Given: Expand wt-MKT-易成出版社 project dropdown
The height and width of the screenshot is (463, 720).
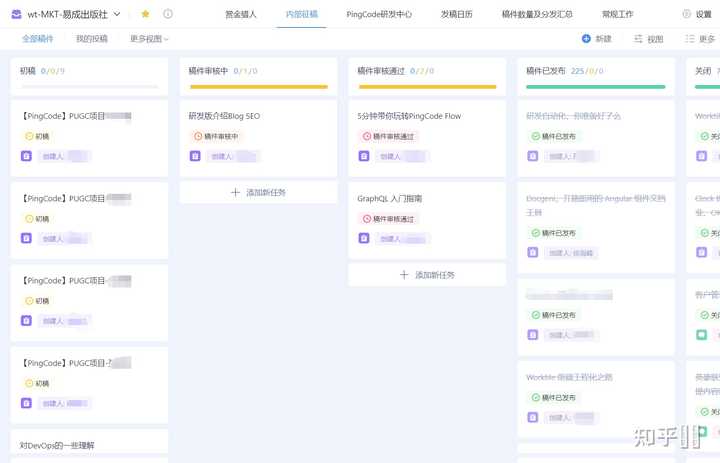Looking at the screenshot, I should click(118, 14).
